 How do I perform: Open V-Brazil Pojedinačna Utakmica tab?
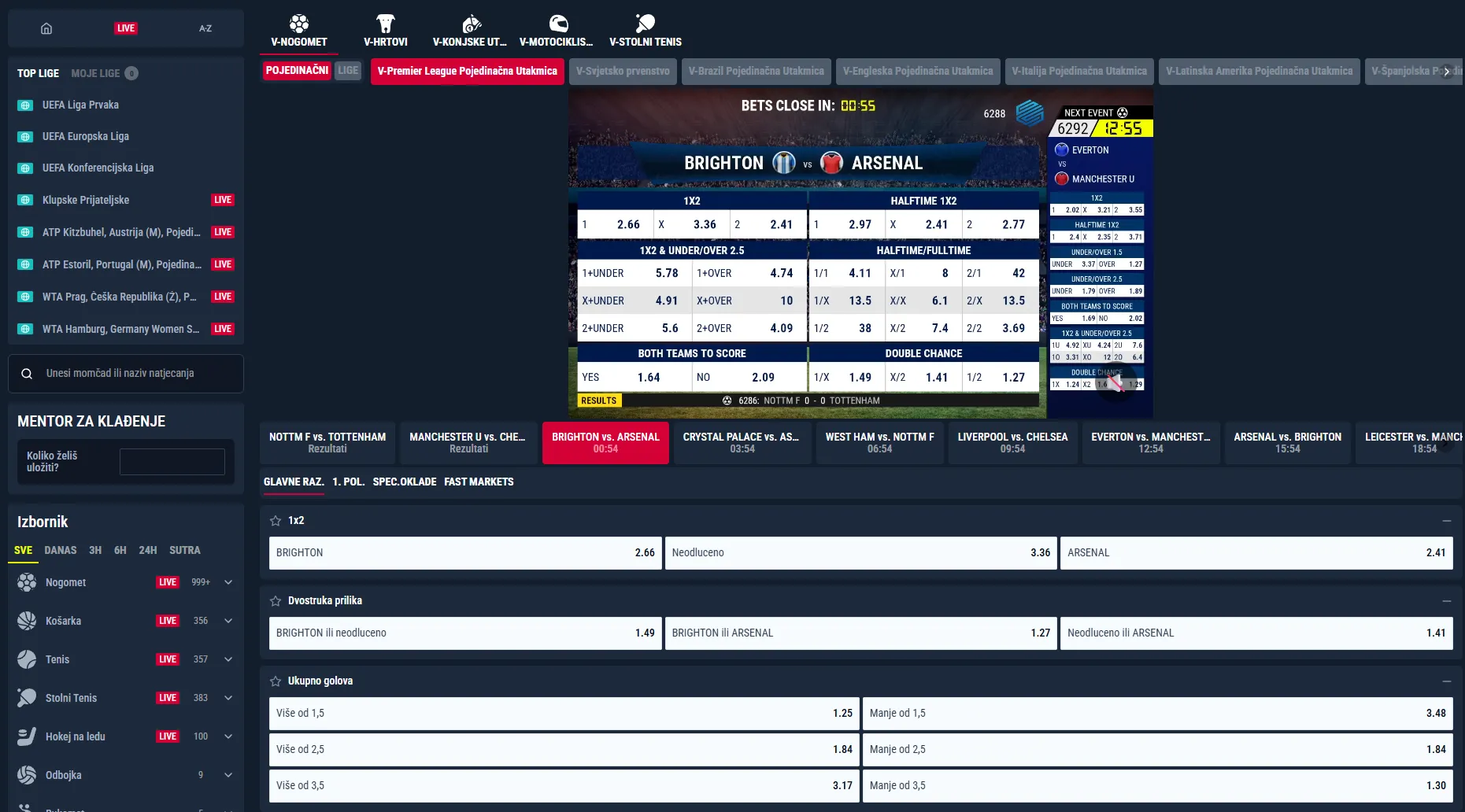click(757, 71)
